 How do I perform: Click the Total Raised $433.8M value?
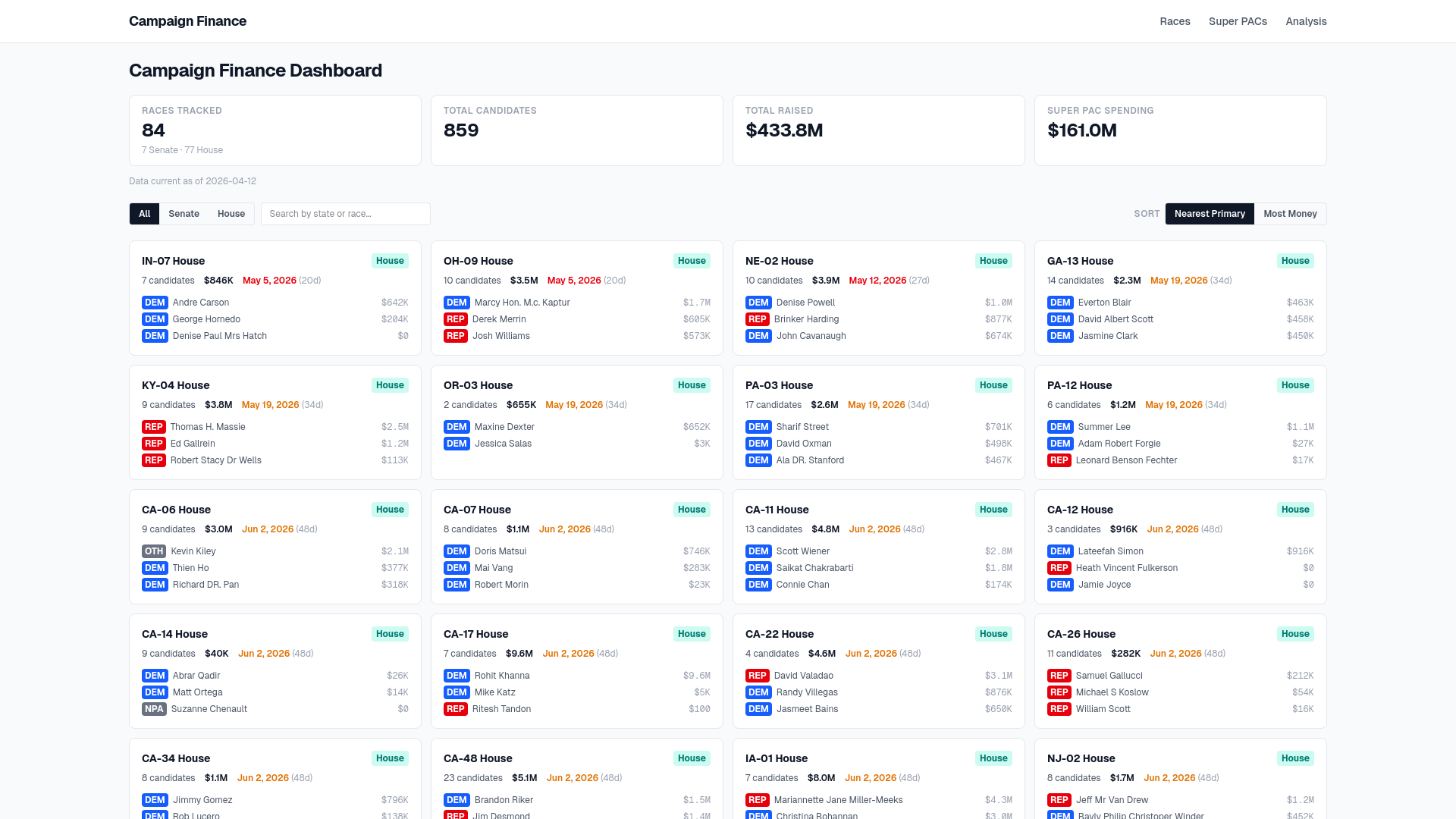784,130
